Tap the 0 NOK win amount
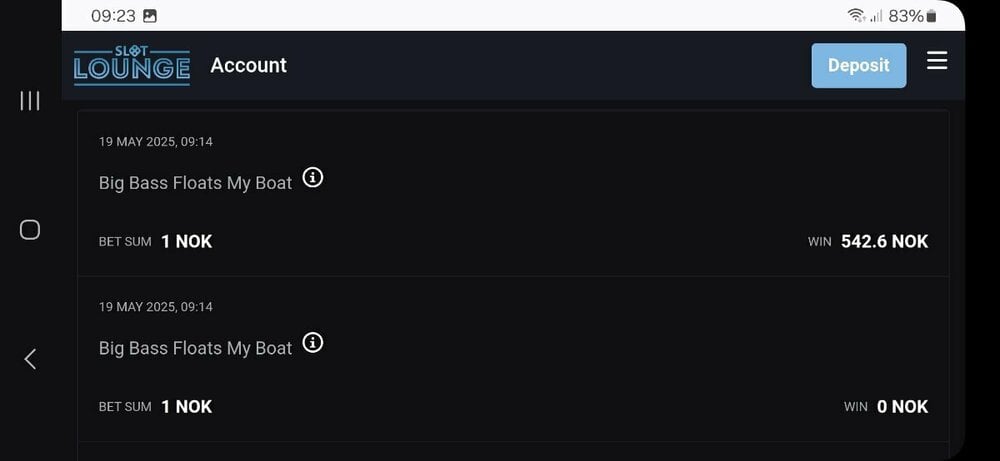 pos(902,406)
